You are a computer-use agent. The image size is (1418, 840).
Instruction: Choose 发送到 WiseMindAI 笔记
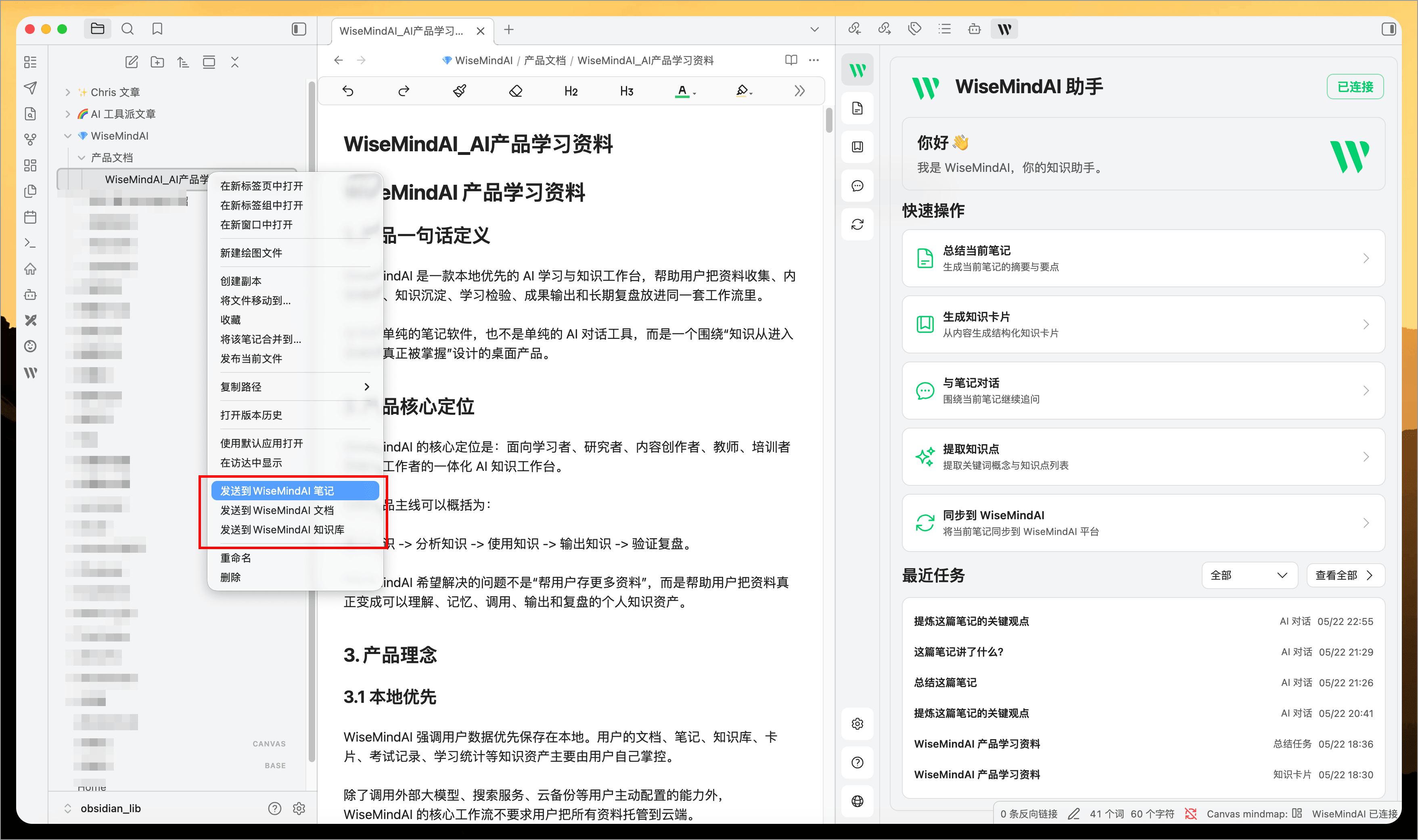[x=295, y=491]
